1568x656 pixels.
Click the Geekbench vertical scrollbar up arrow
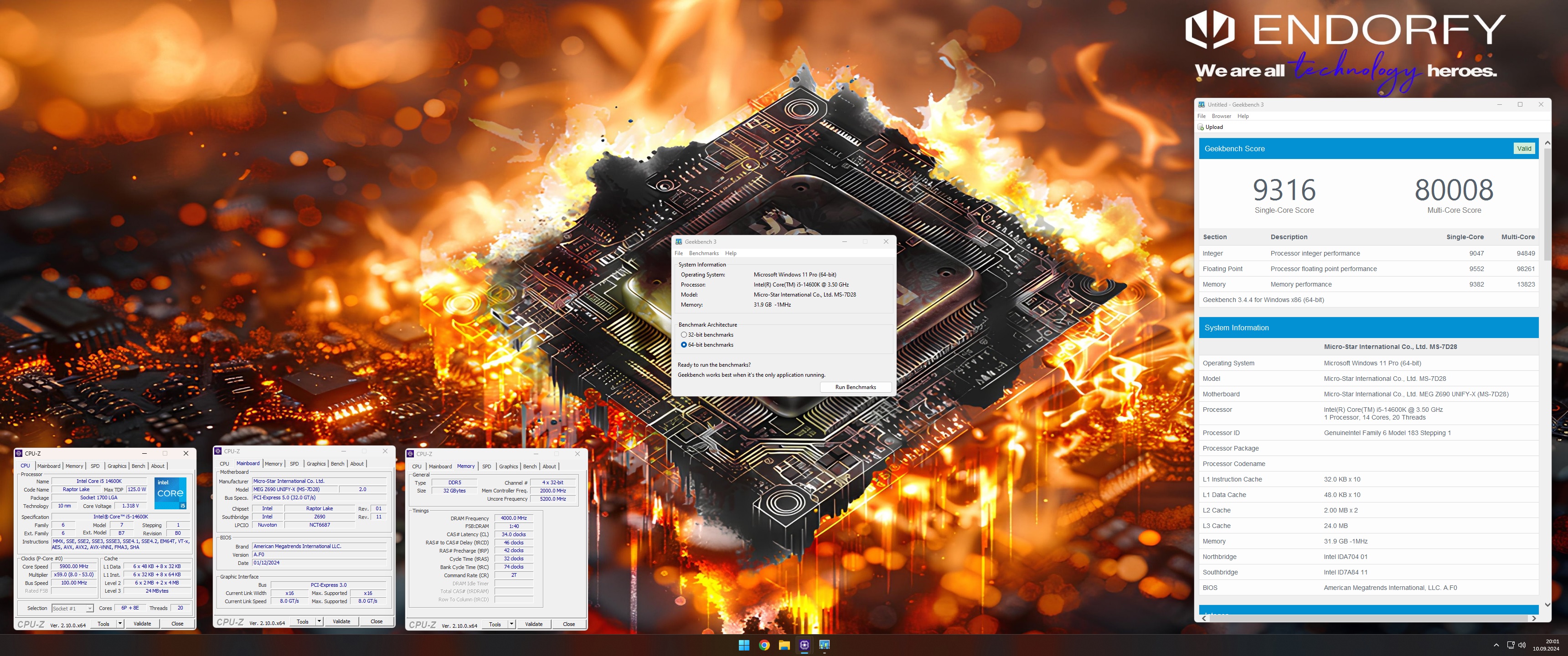click(1547, 143)
